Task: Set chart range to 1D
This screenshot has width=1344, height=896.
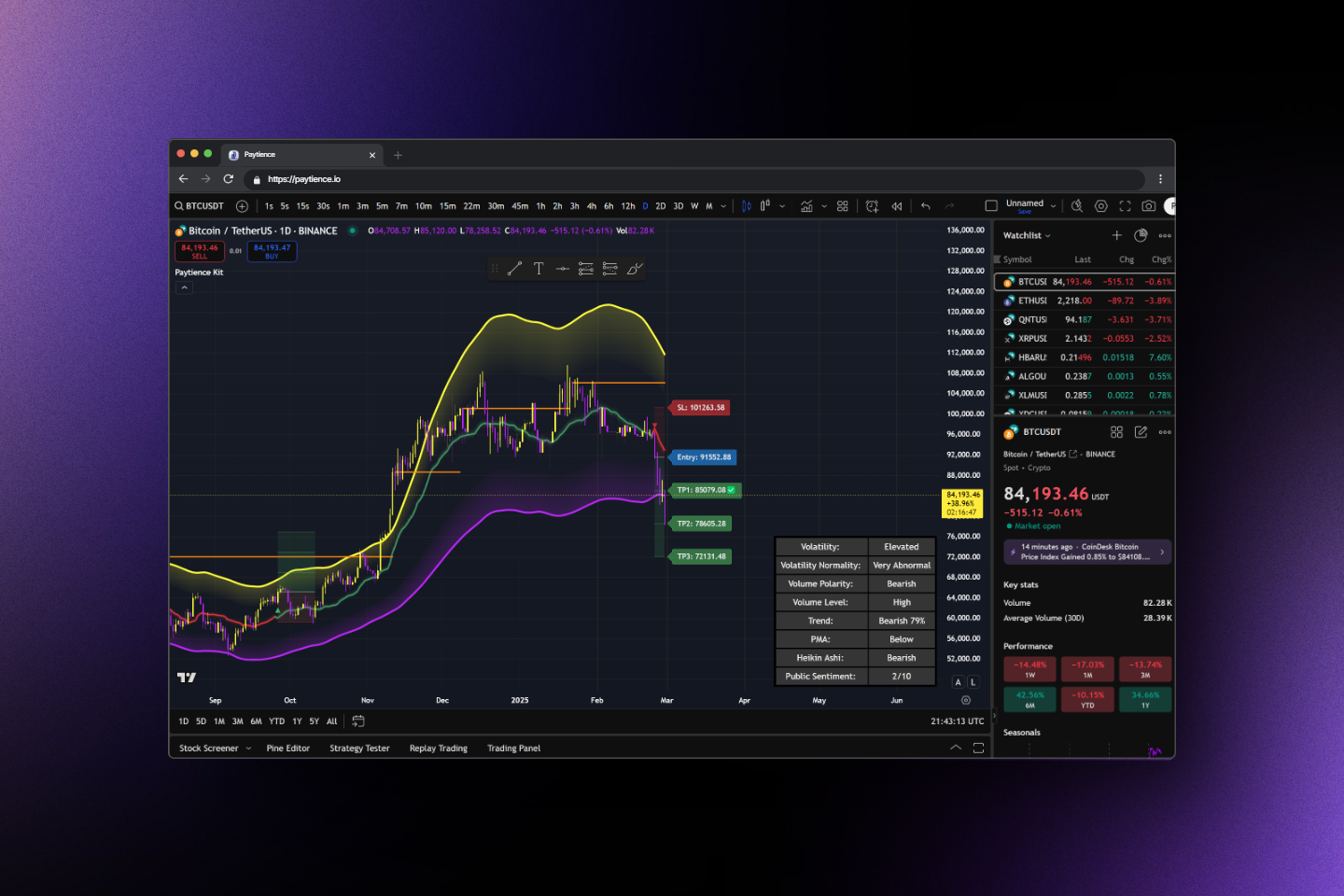Action: tap(183, 721)
